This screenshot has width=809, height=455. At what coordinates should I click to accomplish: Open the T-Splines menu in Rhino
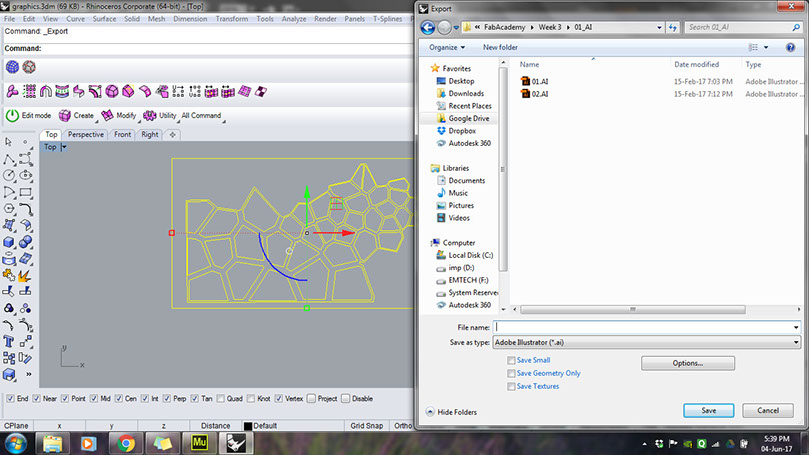[387, 19]
